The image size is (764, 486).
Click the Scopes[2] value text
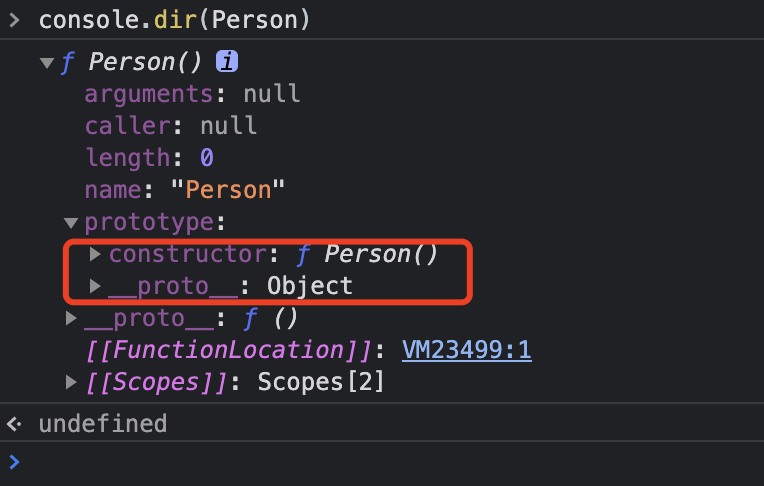pyautogui.click(x=321, y=382)
